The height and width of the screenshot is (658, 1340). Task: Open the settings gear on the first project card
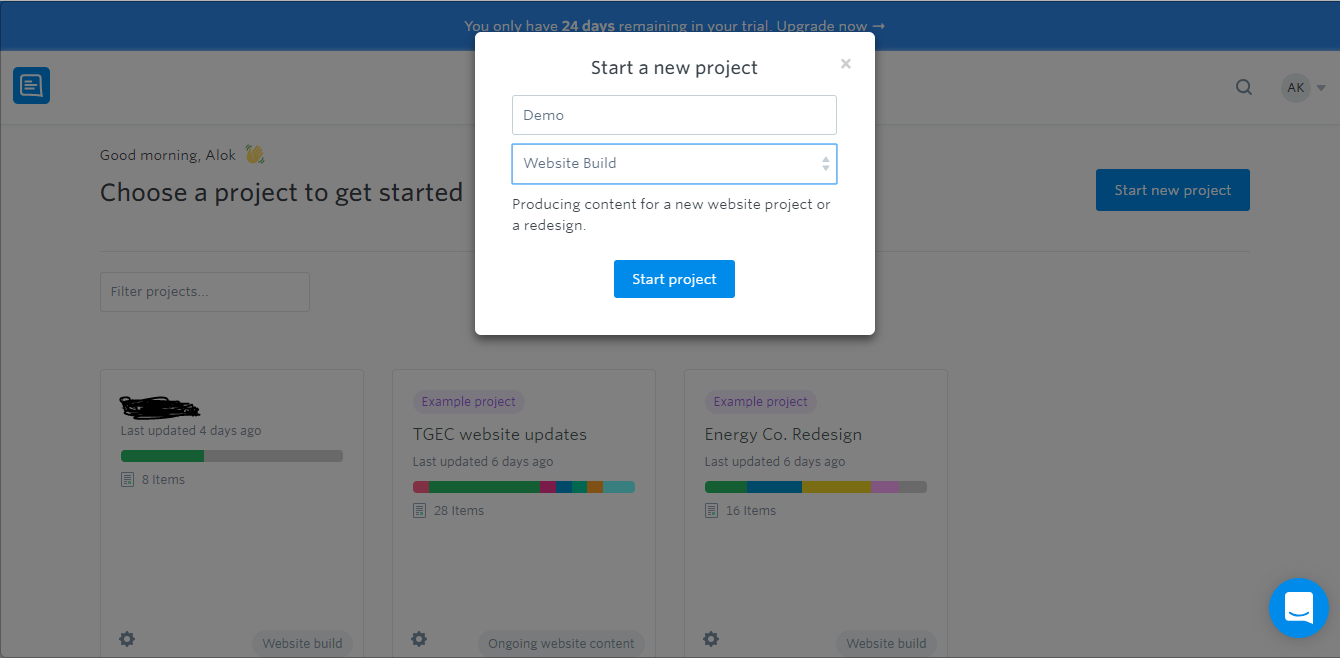click(127, 638)
